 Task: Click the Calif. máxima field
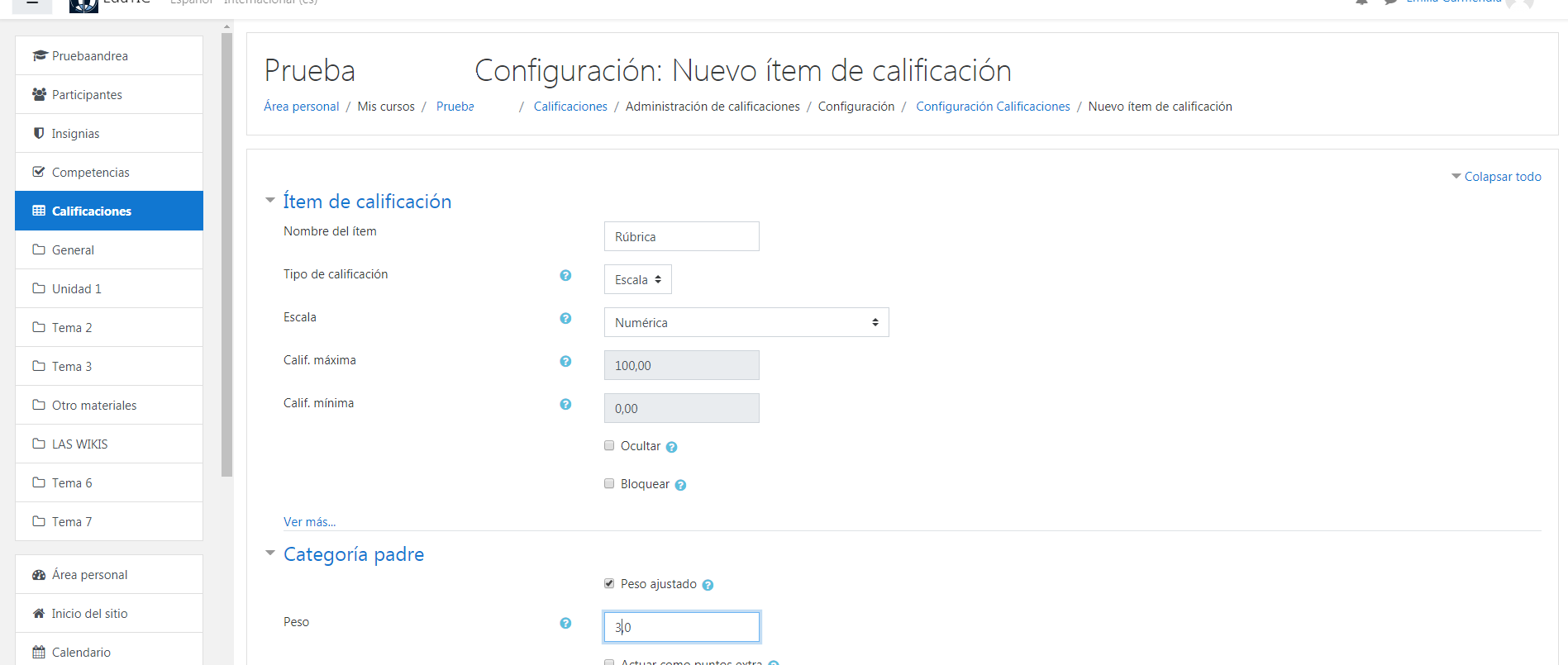coord(682,365)
